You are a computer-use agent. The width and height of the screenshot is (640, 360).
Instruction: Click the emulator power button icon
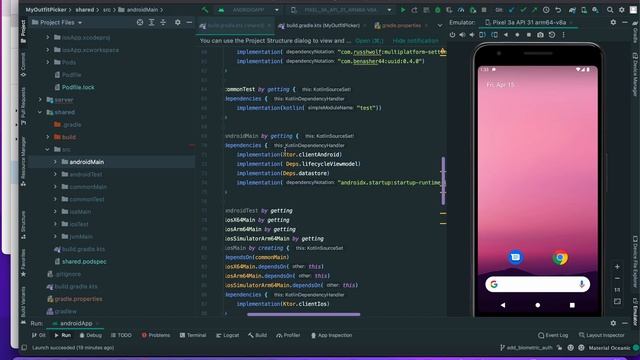[x=452, y=35]
